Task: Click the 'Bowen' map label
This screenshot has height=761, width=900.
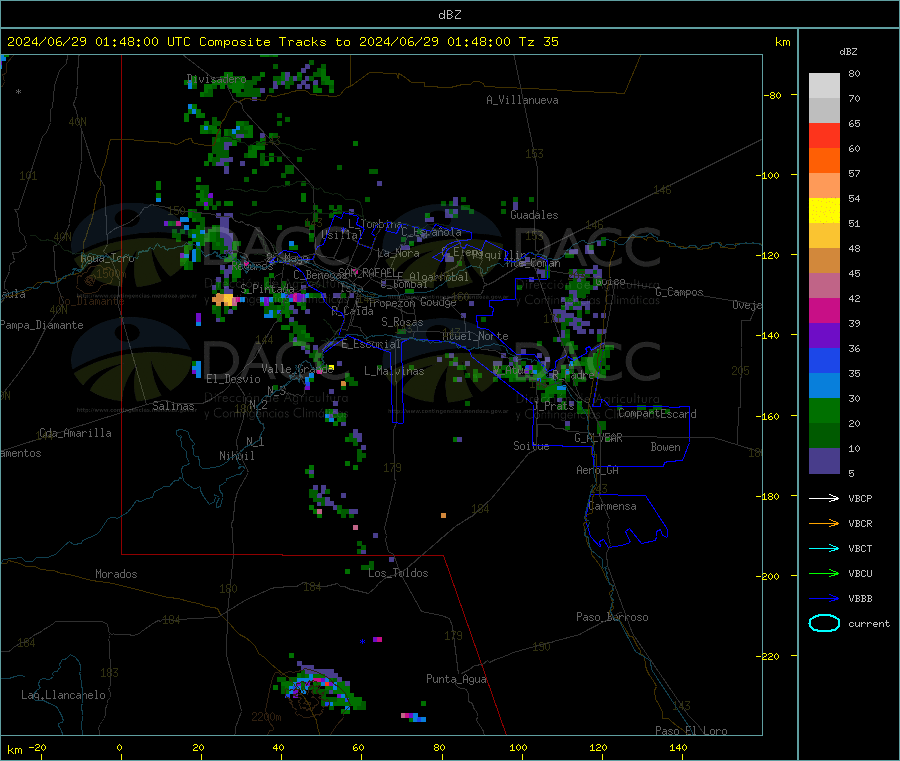Action: pyautogui.click(x=665, y=447)
